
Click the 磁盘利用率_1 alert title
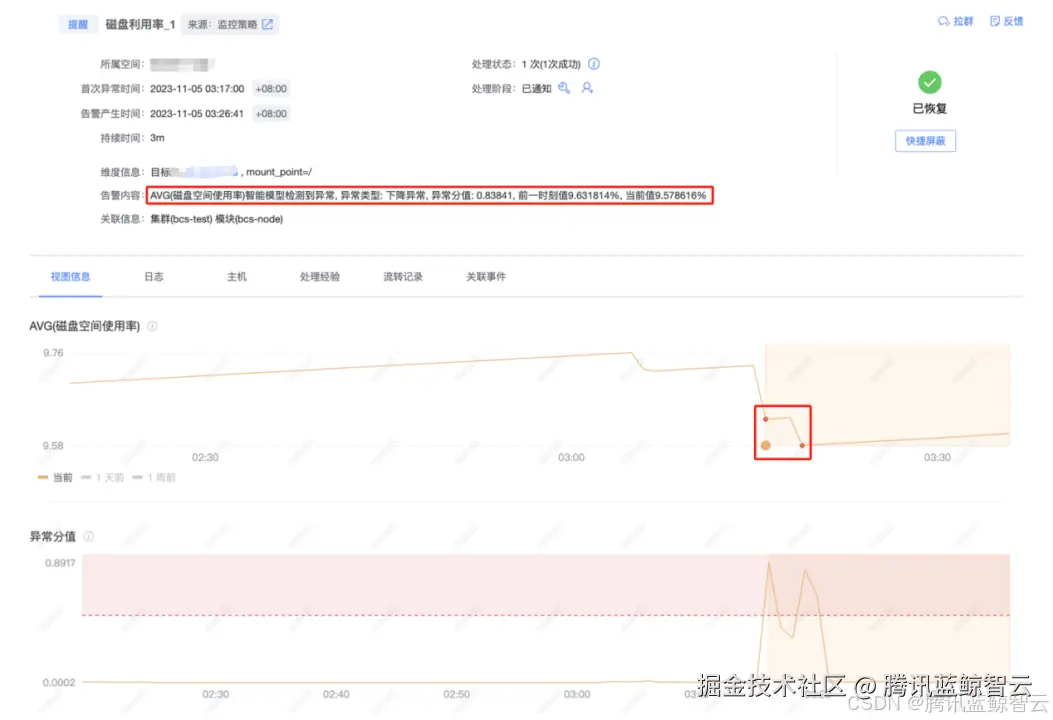click(140, 24)
